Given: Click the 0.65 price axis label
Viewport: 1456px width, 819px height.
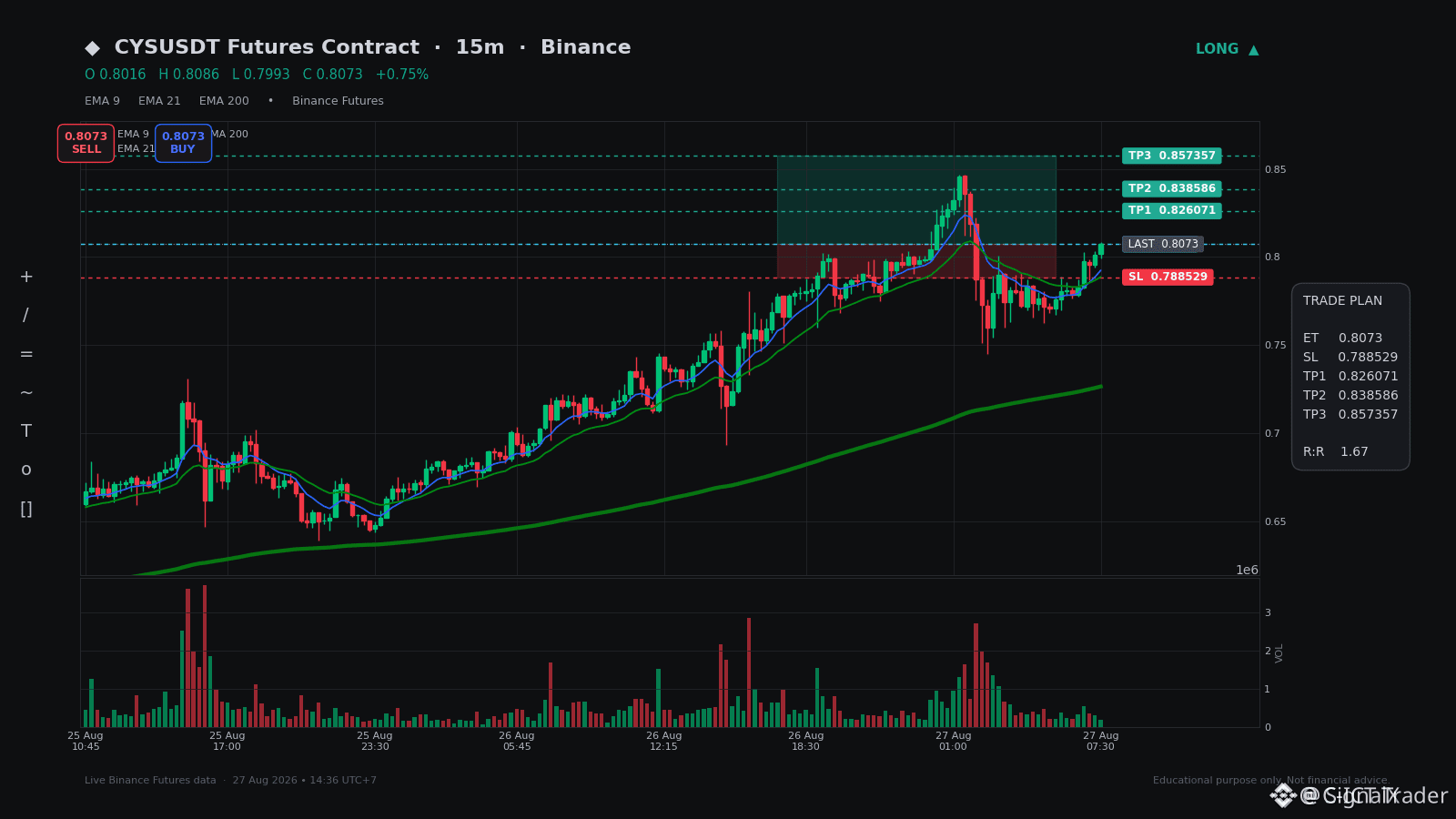Looking at the screenshot, I should click(1275, 521).
